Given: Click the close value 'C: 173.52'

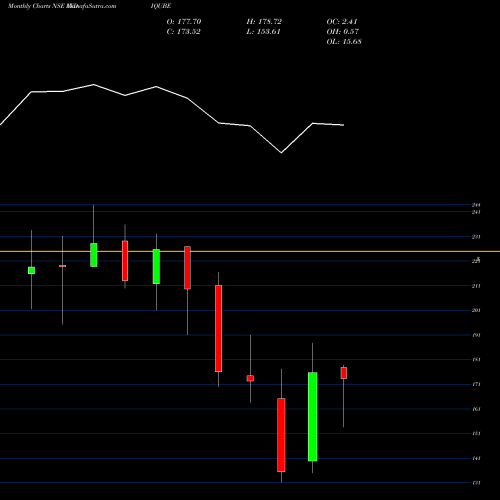Looking at the screenshot, I should coord(183,32).
